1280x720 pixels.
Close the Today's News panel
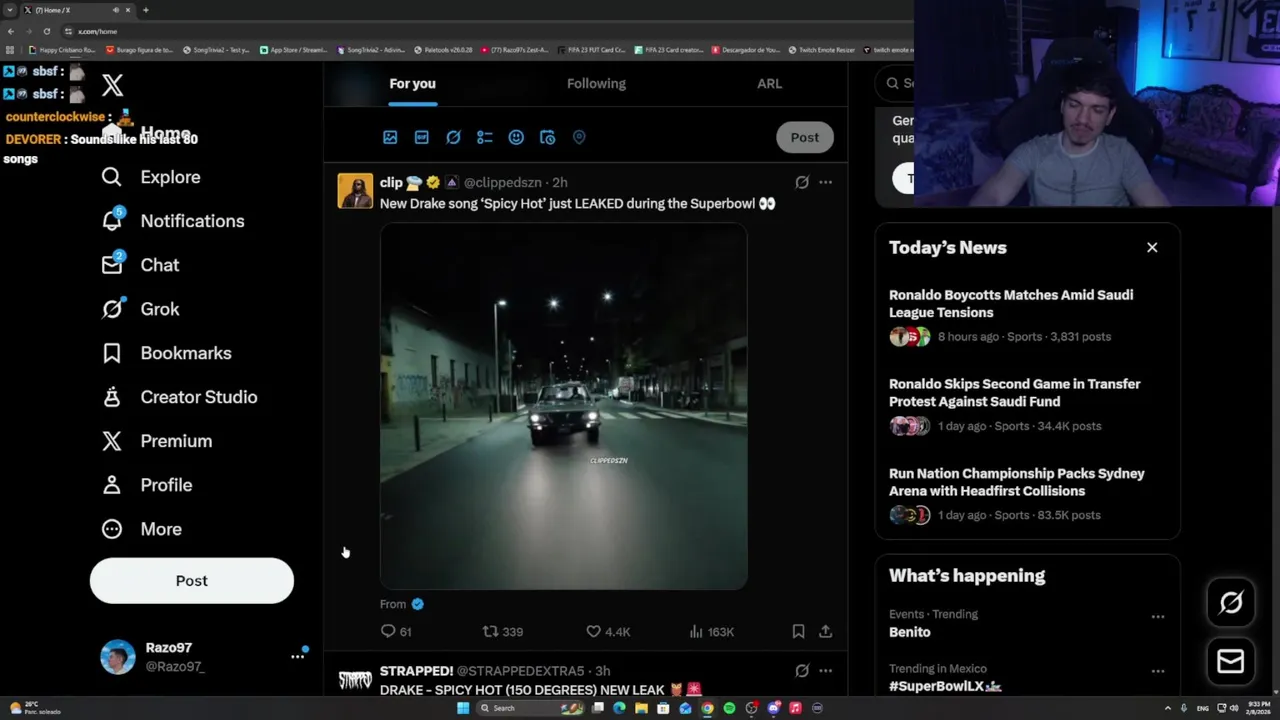tap(1152, 247)
